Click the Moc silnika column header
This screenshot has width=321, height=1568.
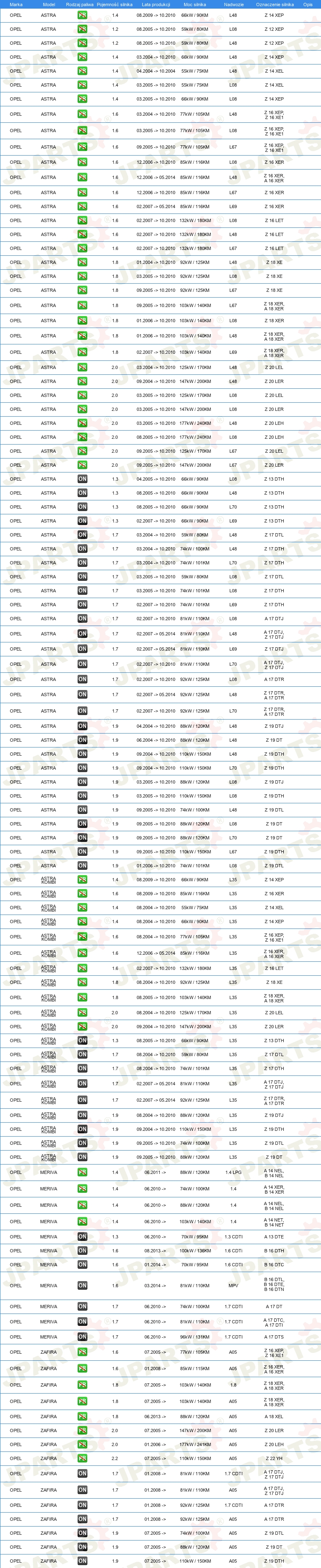(195, 4)
